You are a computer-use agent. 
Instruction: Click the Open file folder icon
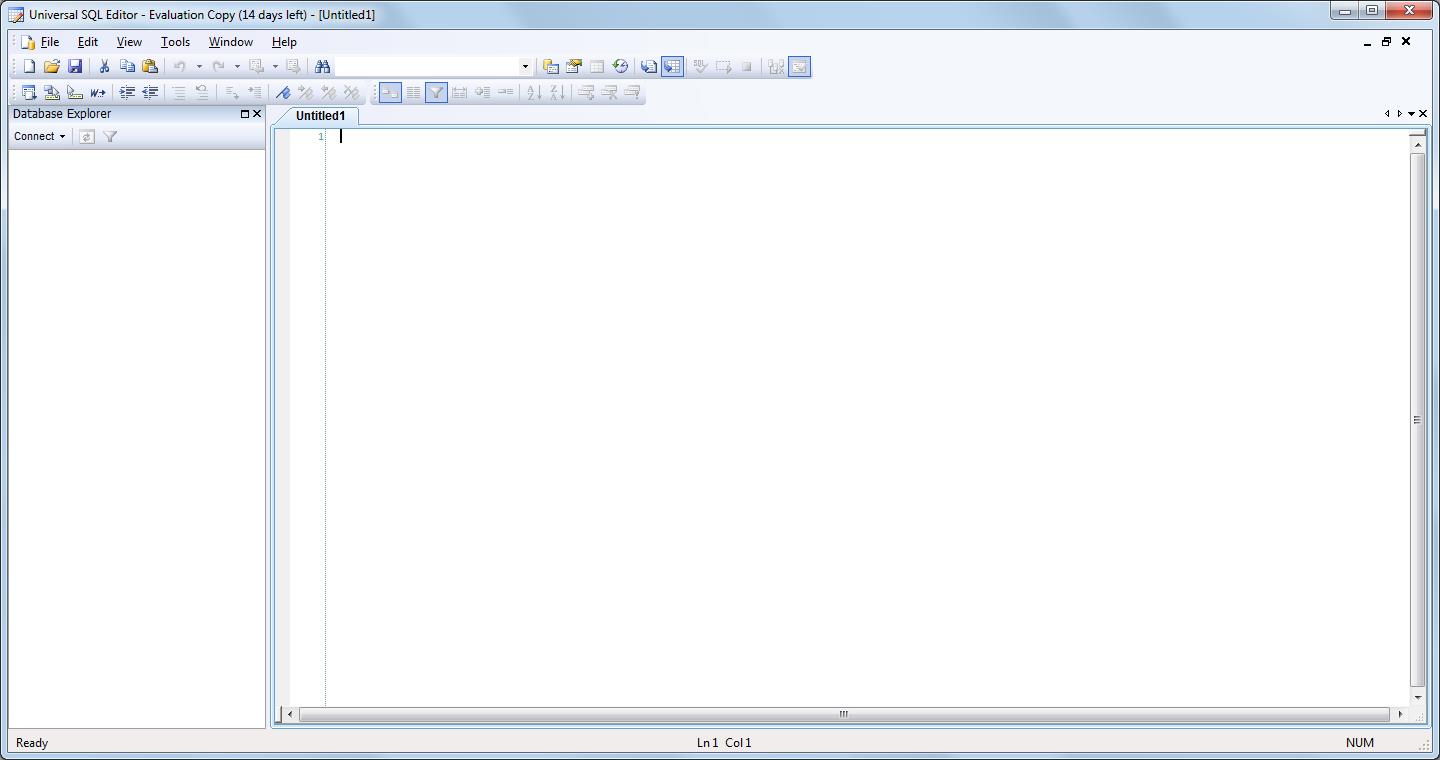(52, 67)
